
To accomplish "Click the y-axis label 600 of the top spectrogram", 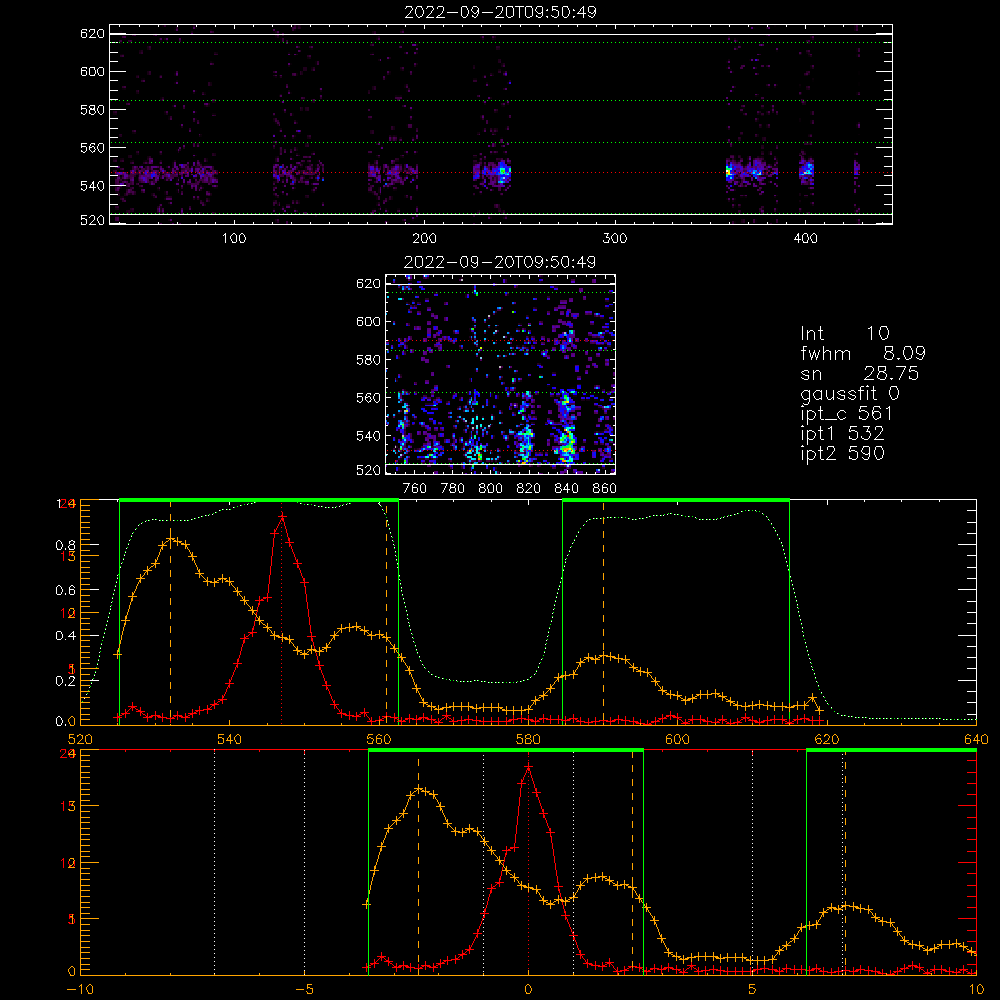I will pos(92,71).
